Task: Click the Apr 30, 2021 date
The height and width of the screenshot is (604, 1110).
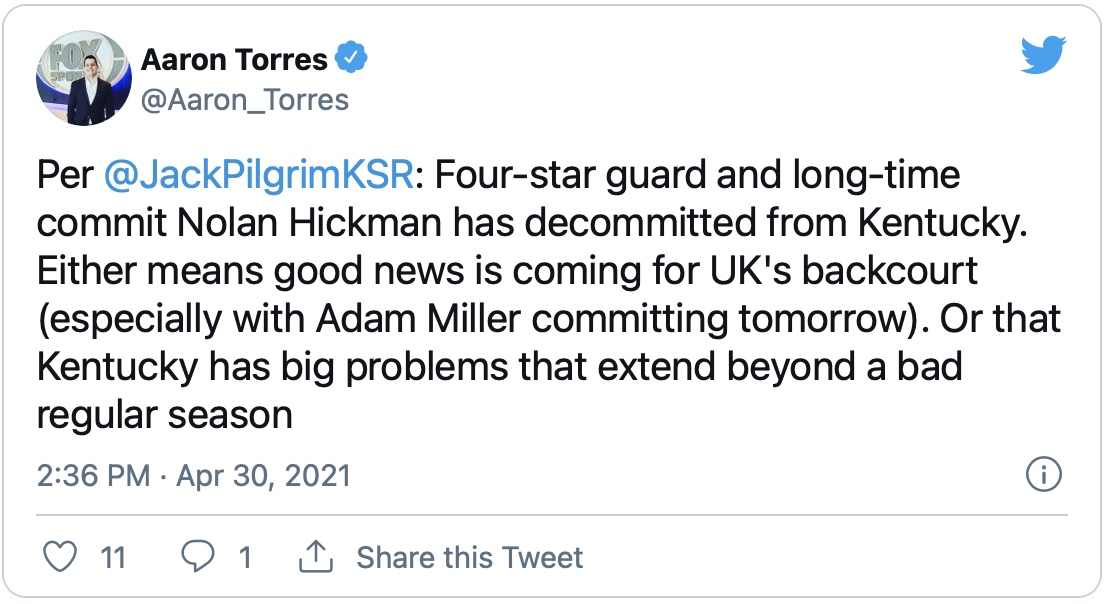Action: (x=264, y=475)
